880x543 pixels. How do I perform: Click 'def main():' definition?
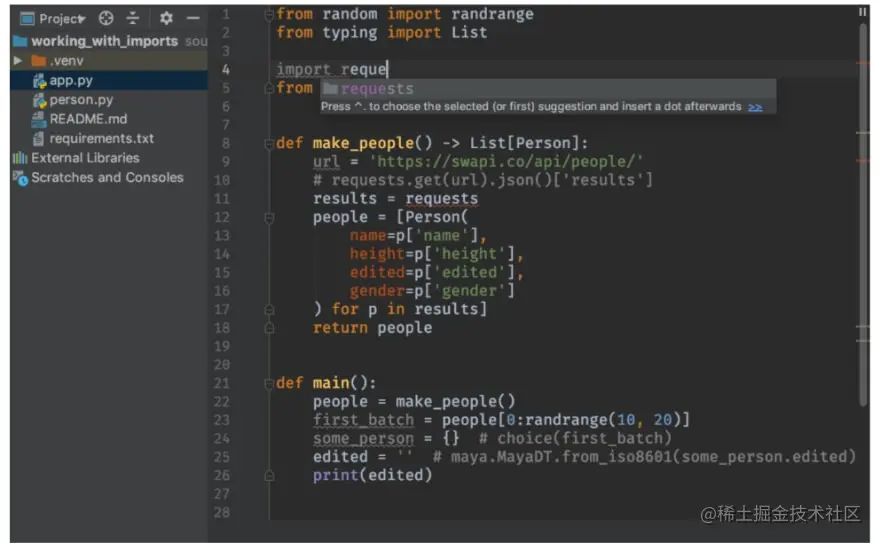point(326,383)
